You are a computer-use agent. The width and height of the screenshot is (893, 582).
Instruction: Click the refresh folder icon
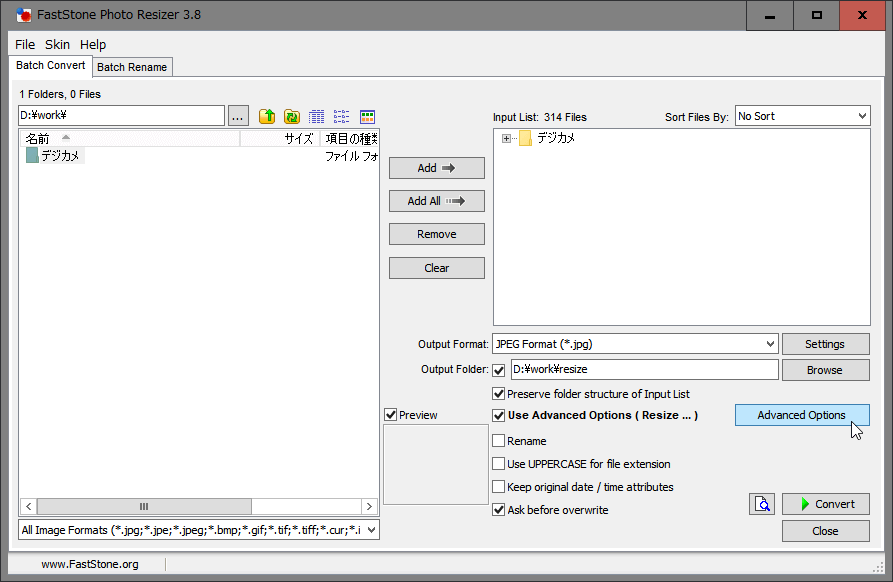[292, 117]
